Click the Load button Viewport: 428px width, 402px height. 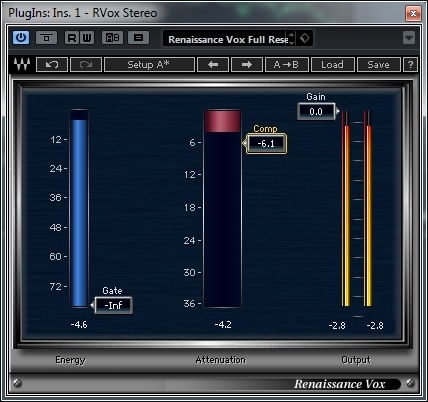click(332, 64)
